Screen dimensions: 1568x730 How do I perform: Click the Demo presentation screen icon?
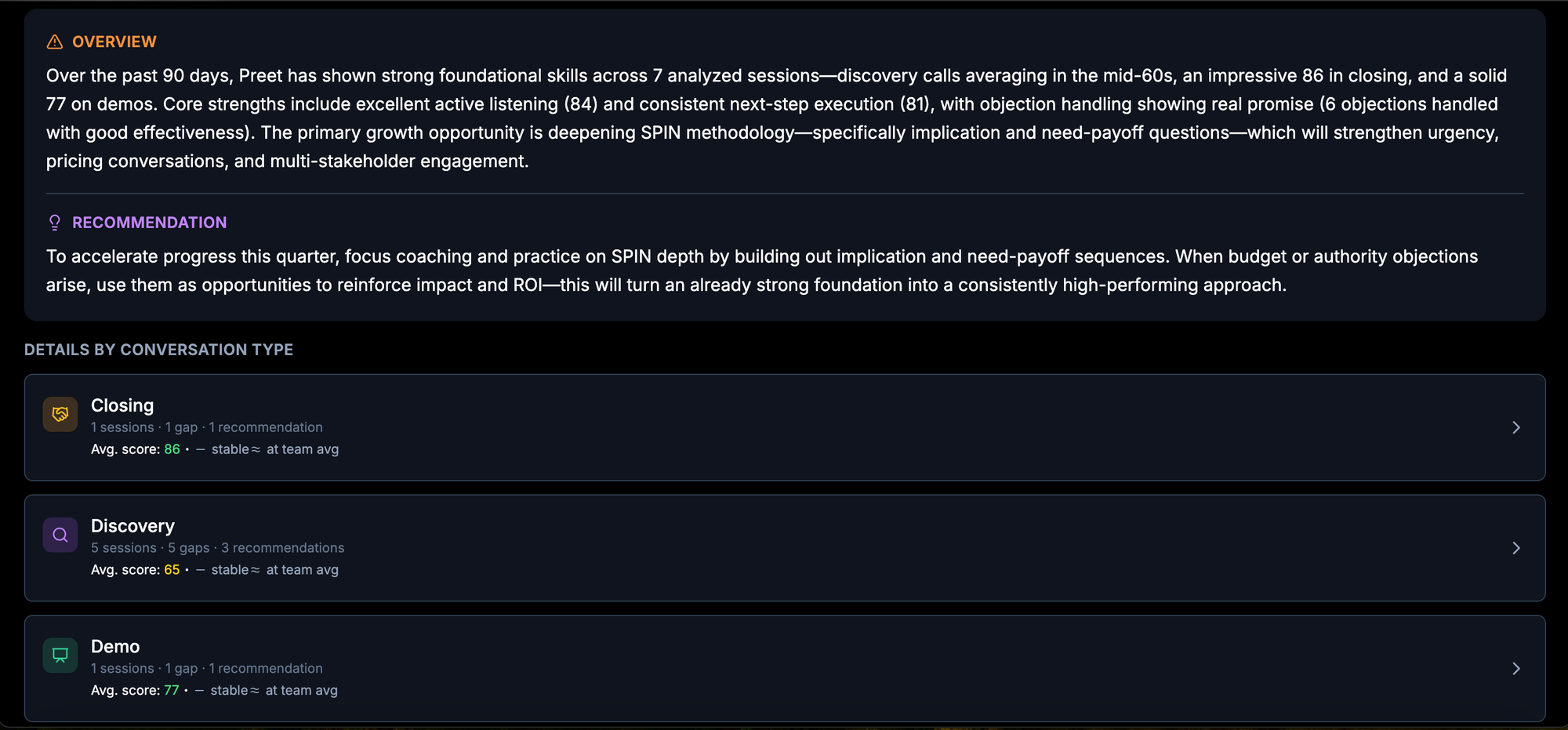pyautogui.click(x=60, y=656)
